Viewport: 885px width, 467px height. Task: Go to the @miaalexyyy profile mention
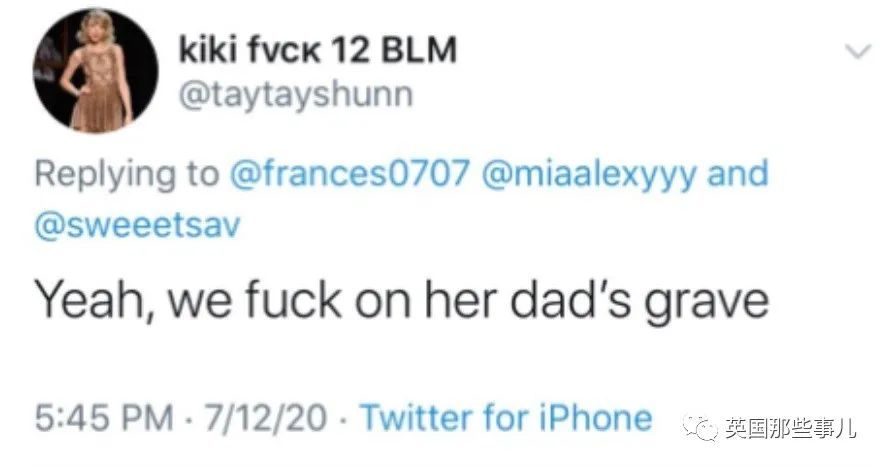click(x=589, y=174)
